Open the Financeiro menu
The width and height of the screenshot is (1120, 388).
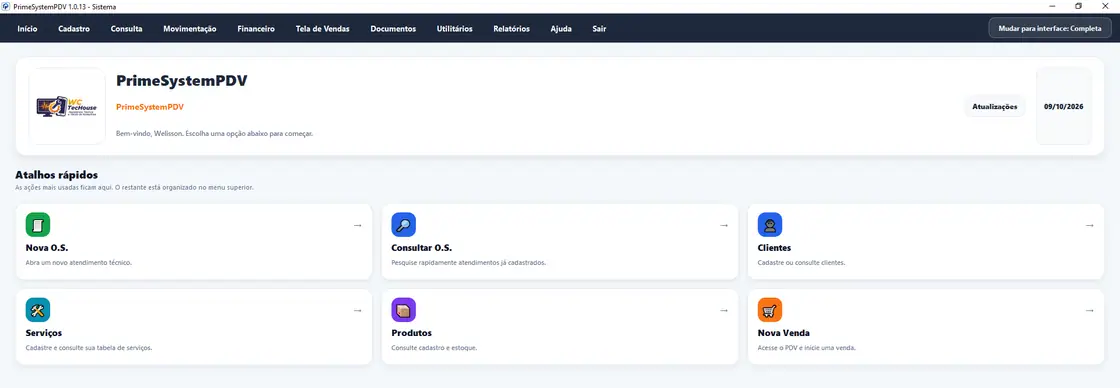[x=256, y=29]
